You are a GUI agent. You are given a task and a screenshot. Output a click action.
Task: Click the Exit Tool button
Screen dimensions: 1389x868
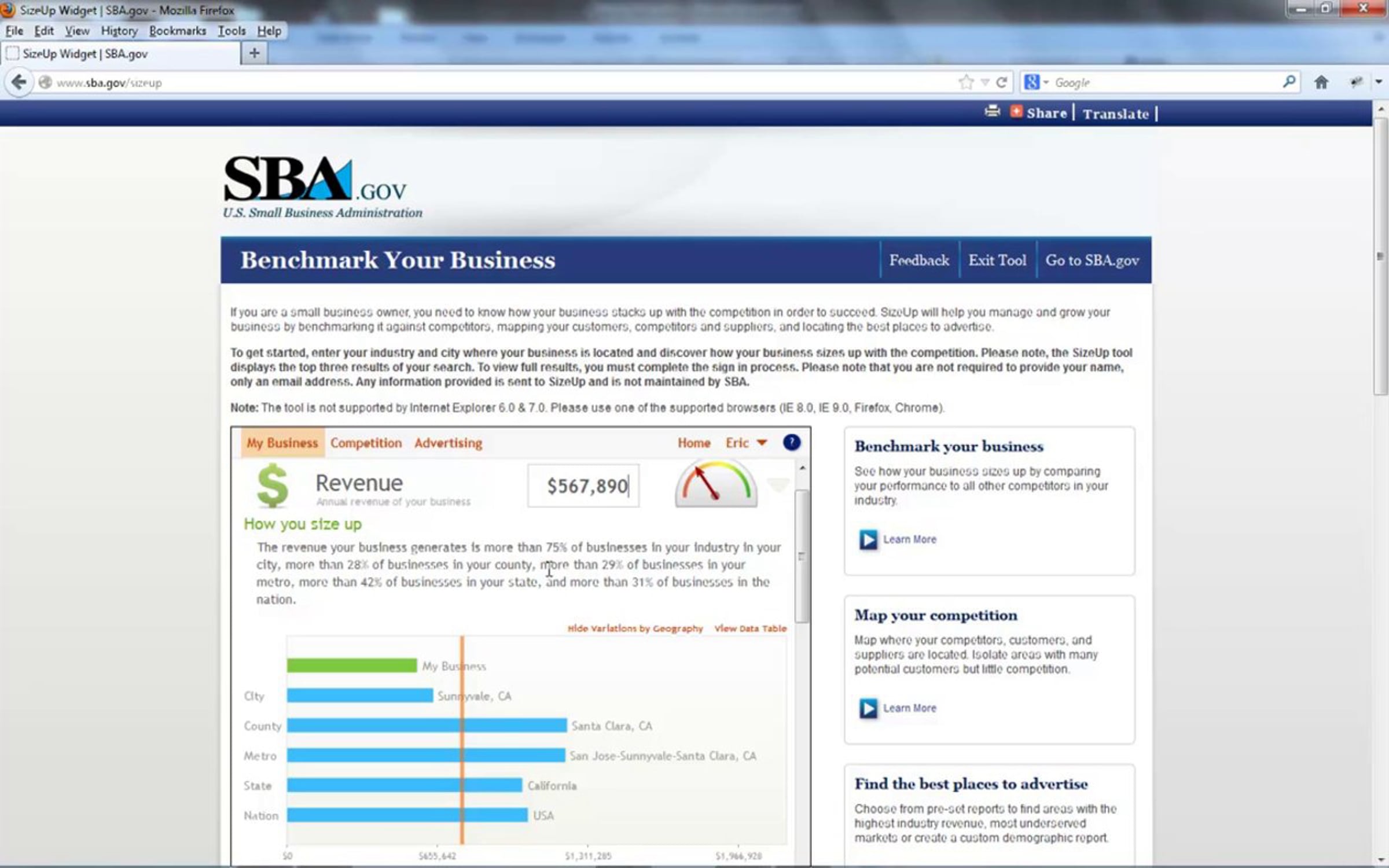(997, 260)
